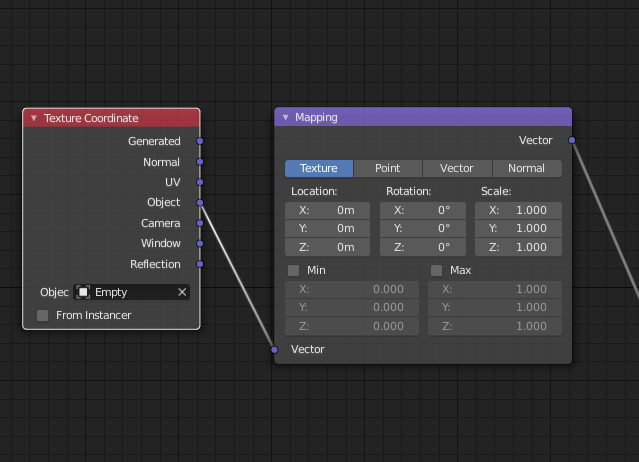Click the Normal output socket
Image resolution: width=639 pixels, height=462 pixels.
coord(200,162)
